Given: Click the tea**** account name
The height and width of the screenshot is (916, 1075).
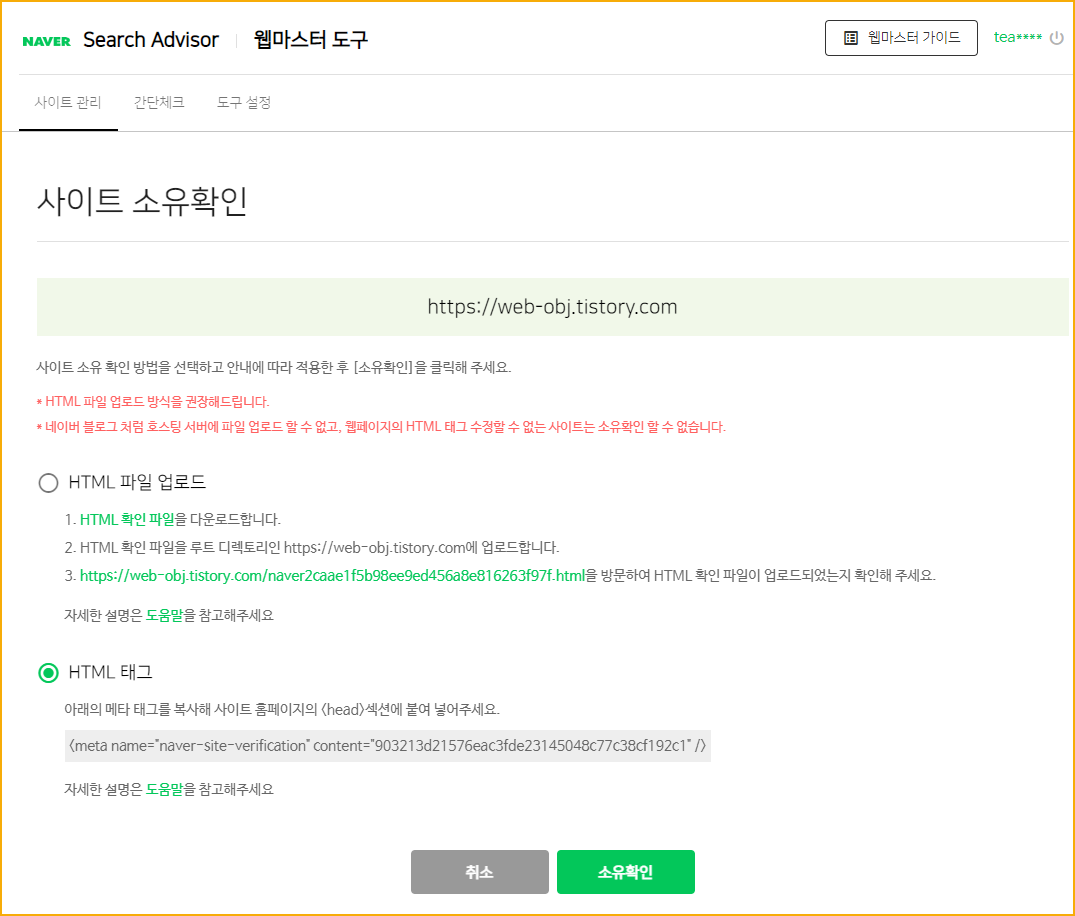Looking at the screenshot, I should pos(1017,38).
